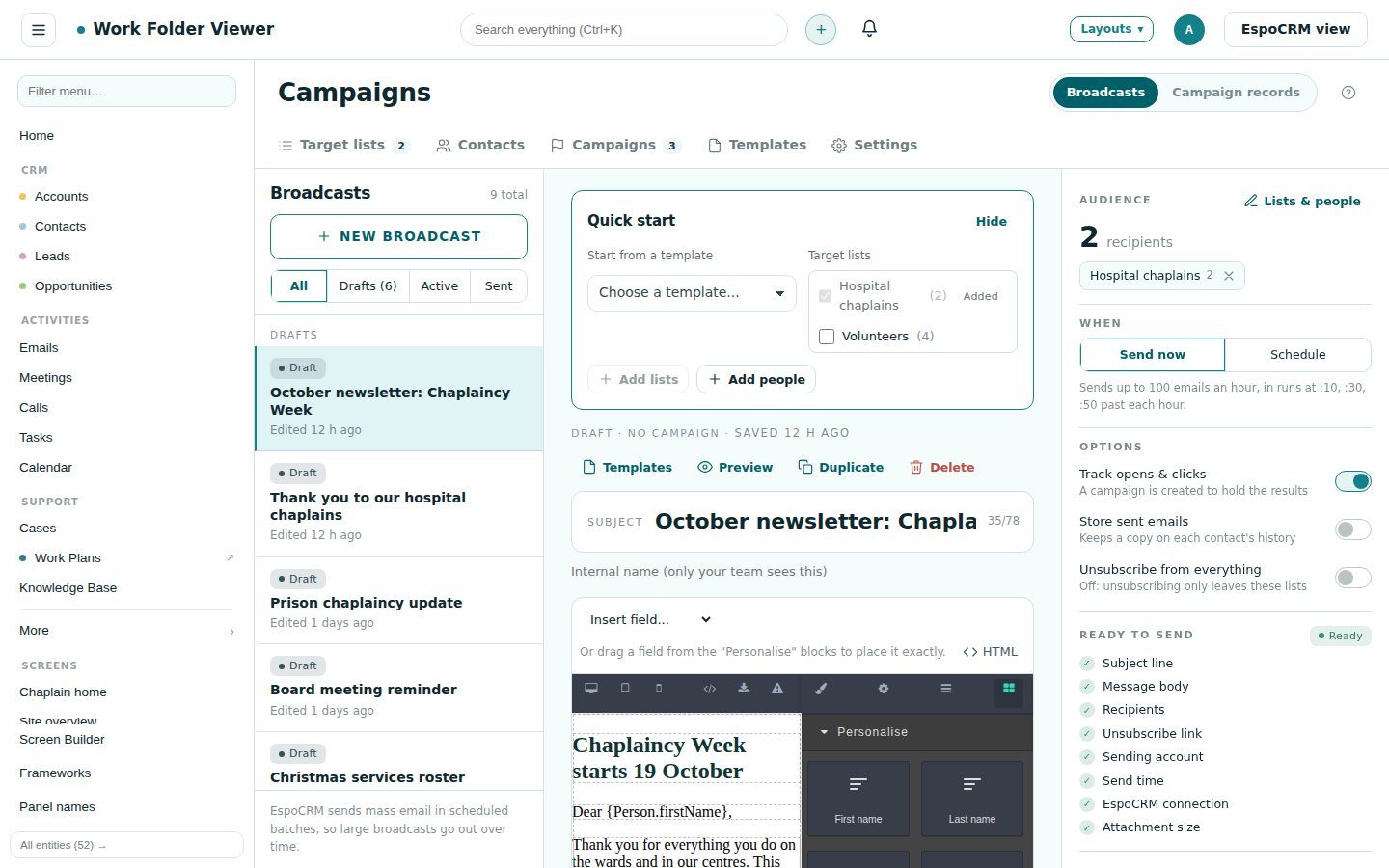Image resolution: width=1389 pixels, height=868 pixels.
Task: Open the editor's view code icon
Action: [x=710, y=689]
